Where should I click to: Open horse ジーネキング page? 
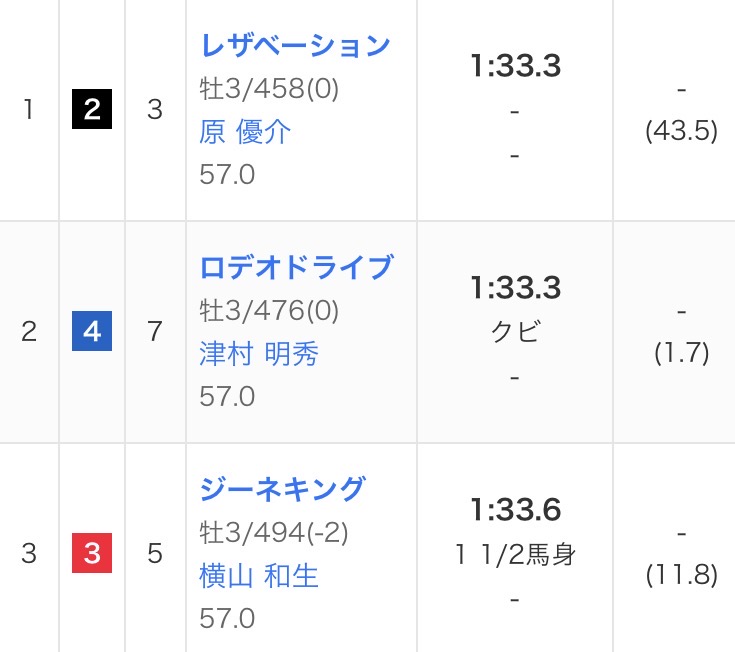coord(283,490)
